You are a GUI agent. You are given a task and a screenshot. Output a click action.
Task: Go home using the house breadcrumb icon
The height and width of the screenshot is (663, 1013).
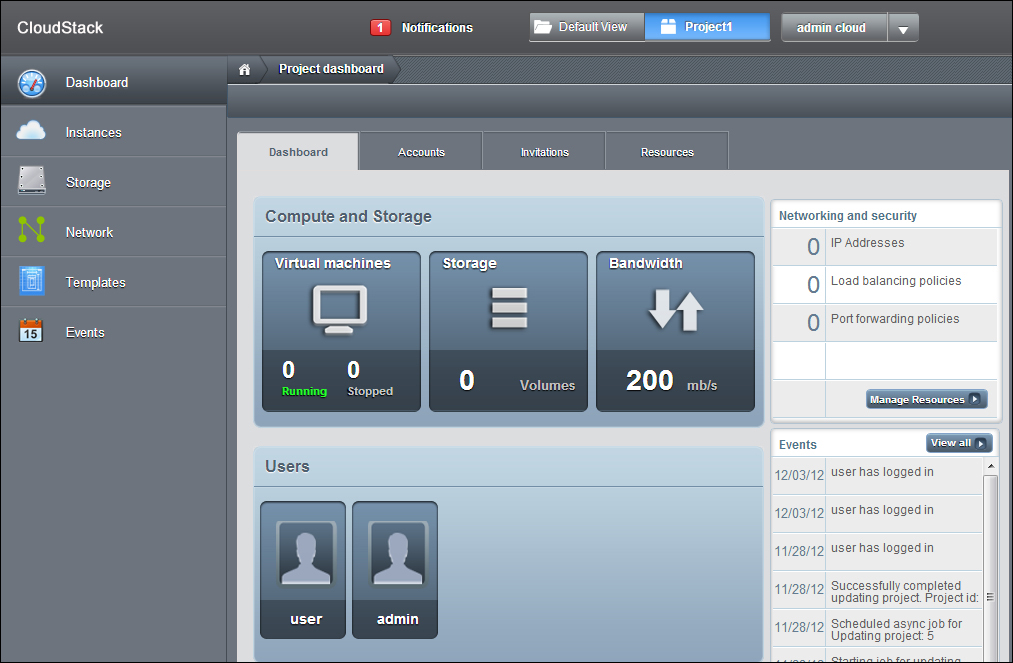pyautogui.click(x=244, y=69)
